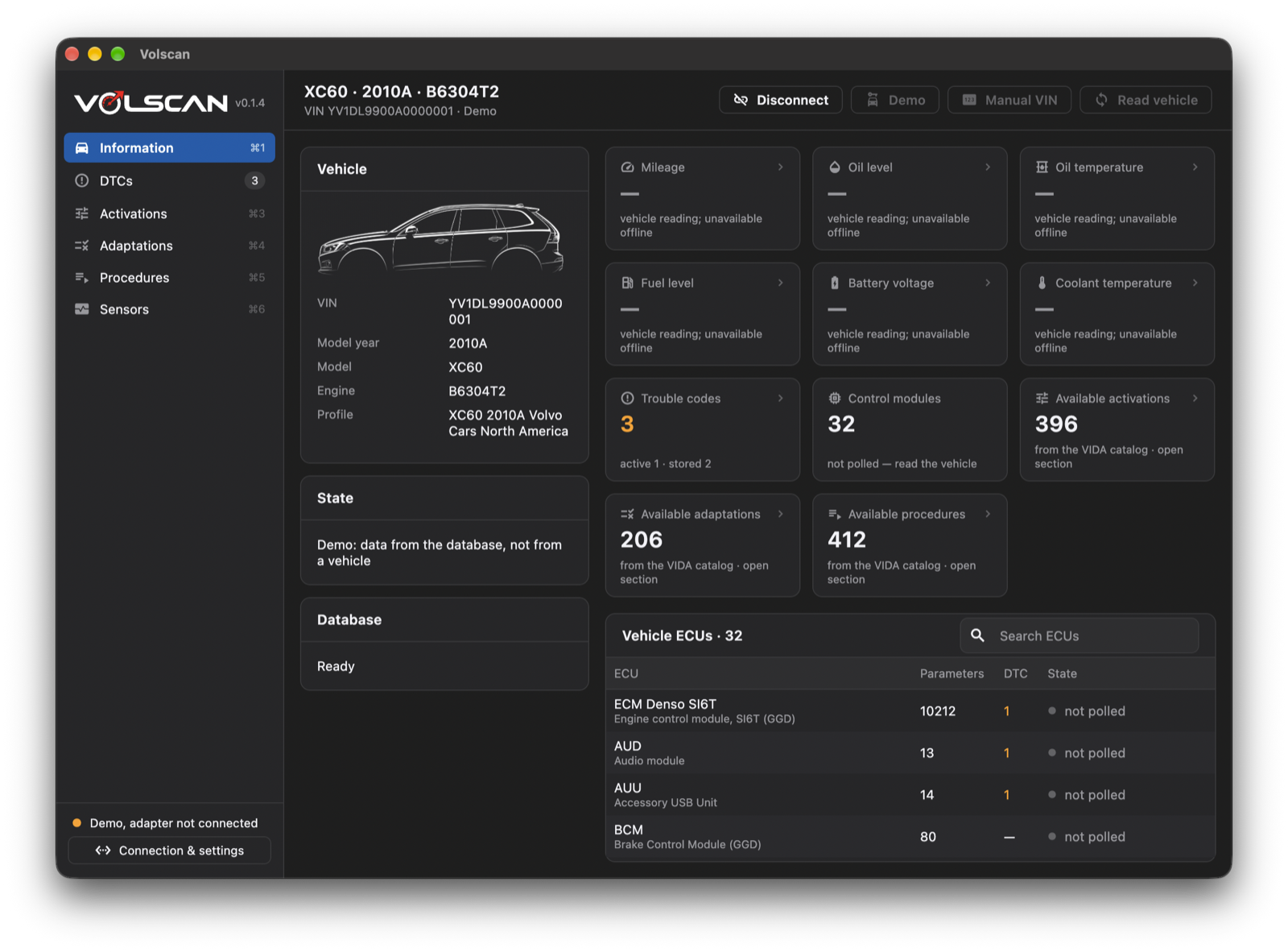
Task: Click the Oil level droplet icon
Action: [835, 168]
